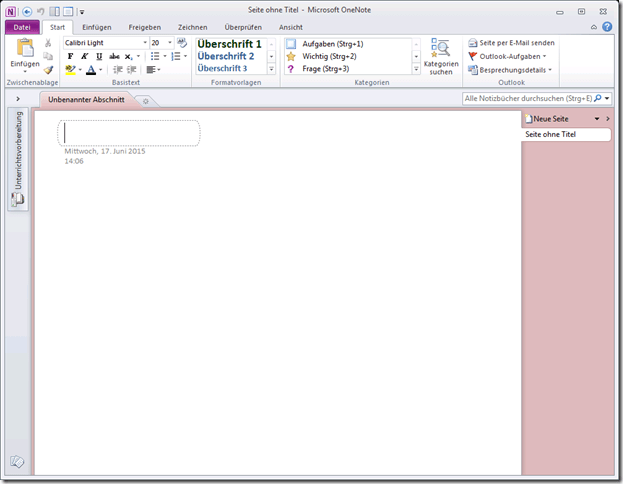Expand the Outlook-Aufgaben dropdown

[x=544, y=57]
